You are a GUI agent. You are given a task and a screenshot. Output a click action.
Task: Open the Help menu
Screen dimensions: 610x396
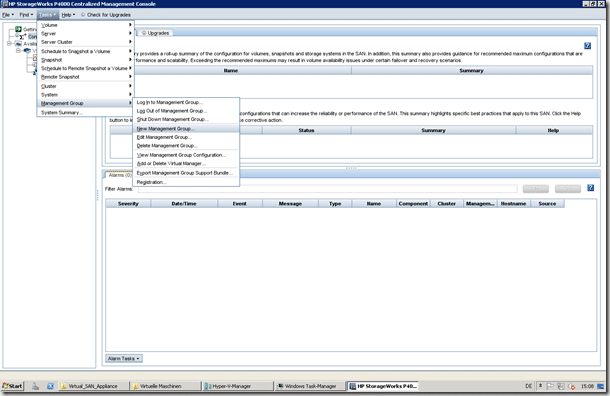click(x=68, y=15)
